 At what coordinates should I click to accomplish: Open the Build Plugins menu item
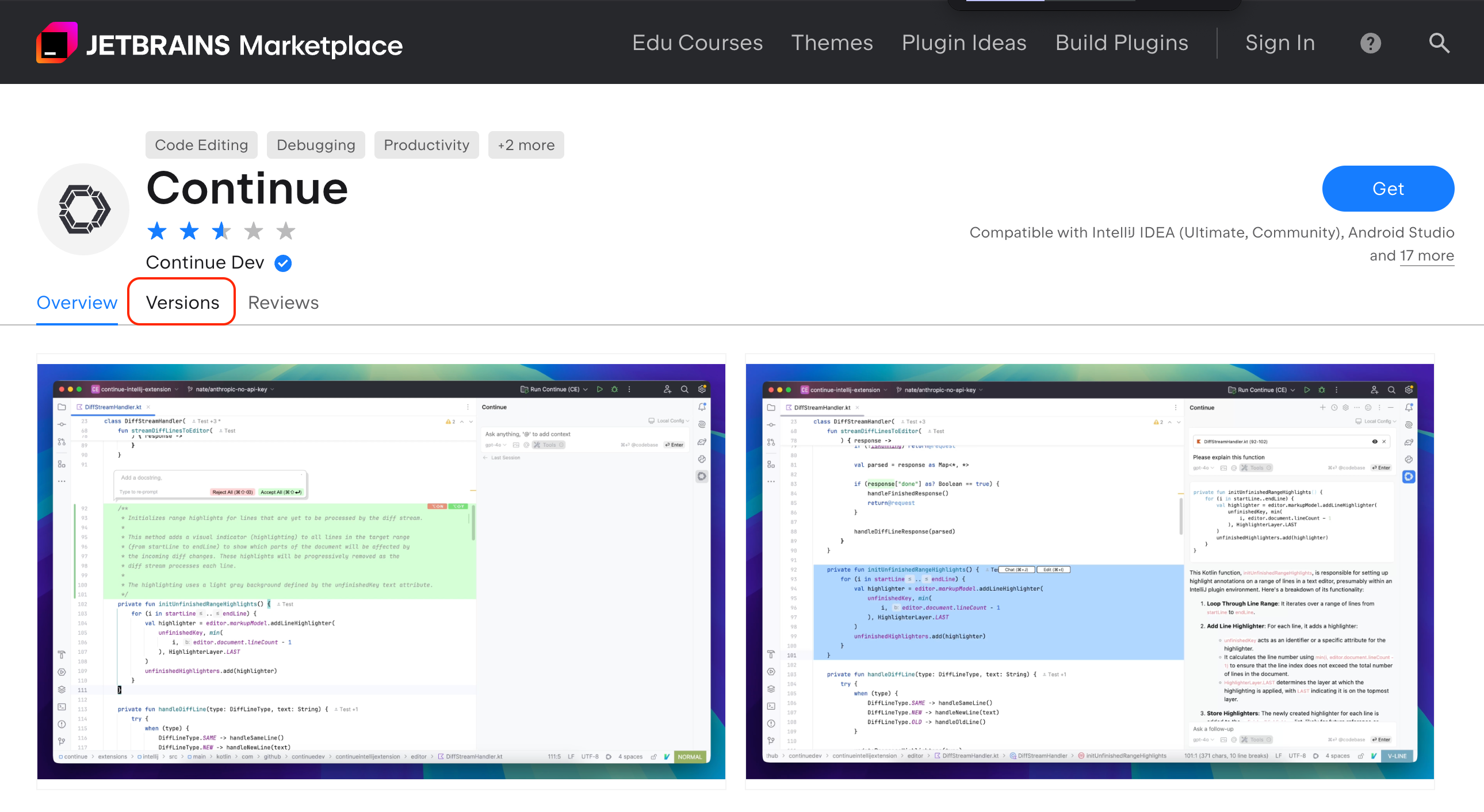click(x=1121, y=43)
